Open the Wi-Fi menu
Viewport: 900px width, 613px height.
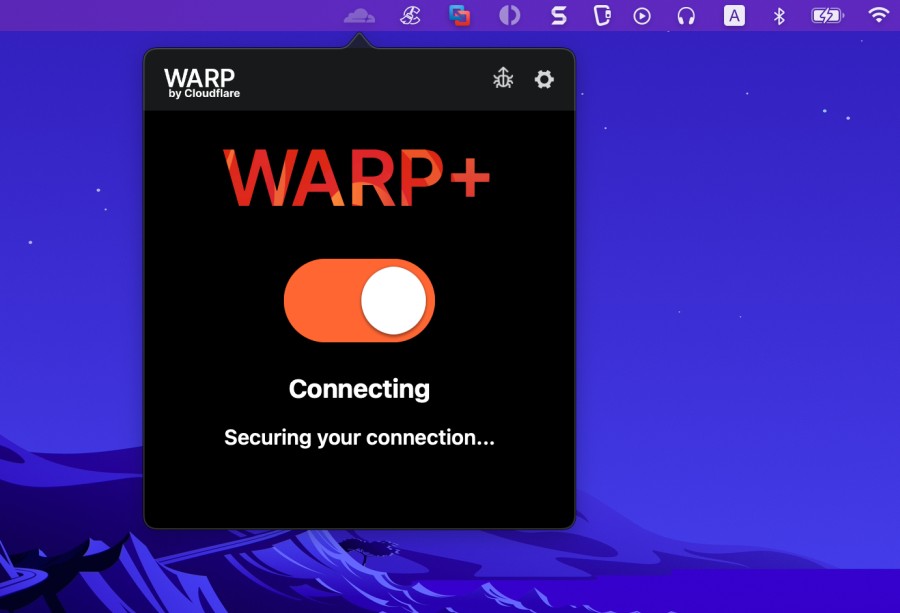(x=878, y=15)
